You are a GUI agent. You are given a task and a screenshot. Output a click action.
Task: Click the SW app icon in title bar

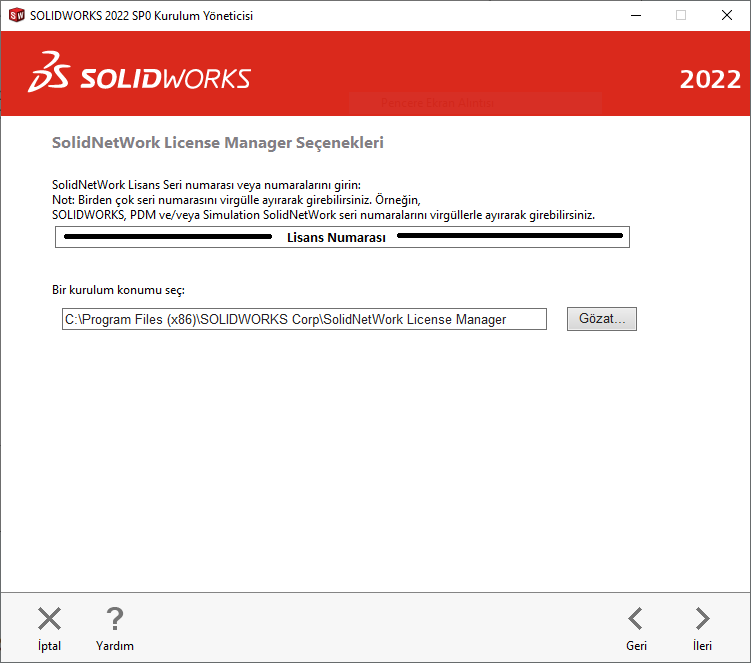16,15
